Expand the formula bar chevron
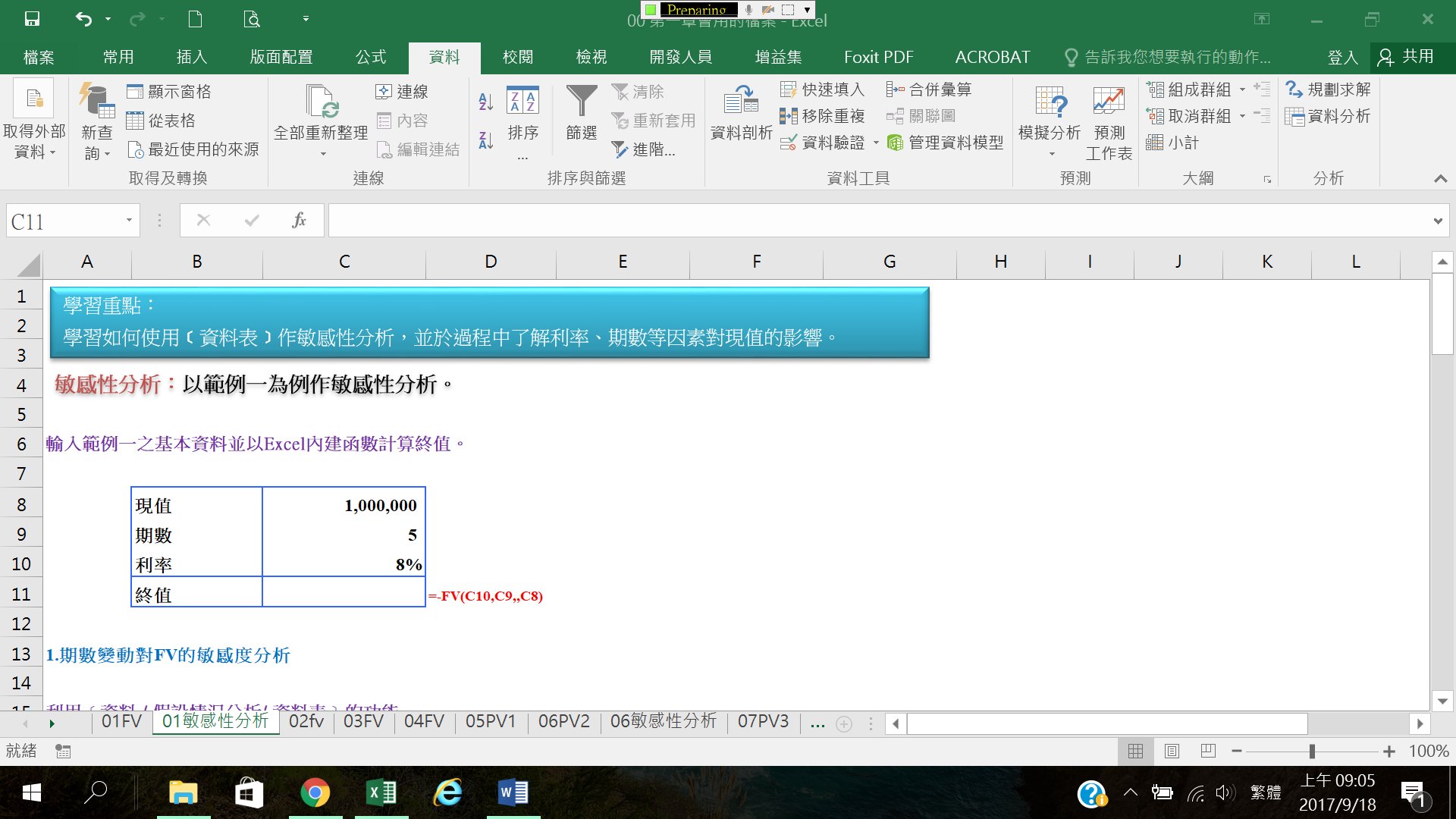Viewport: 1456px width, 819px height. (1438, 221)
